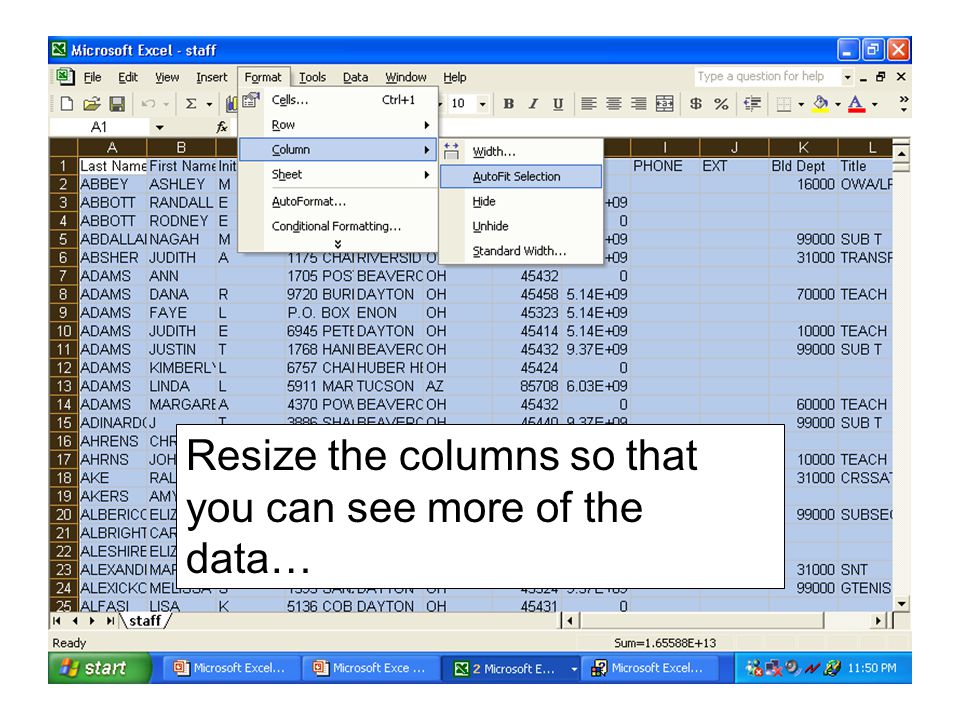Viewport: 960px width, 720px height.
Task: Open the File menu
Action: point(92,77)
